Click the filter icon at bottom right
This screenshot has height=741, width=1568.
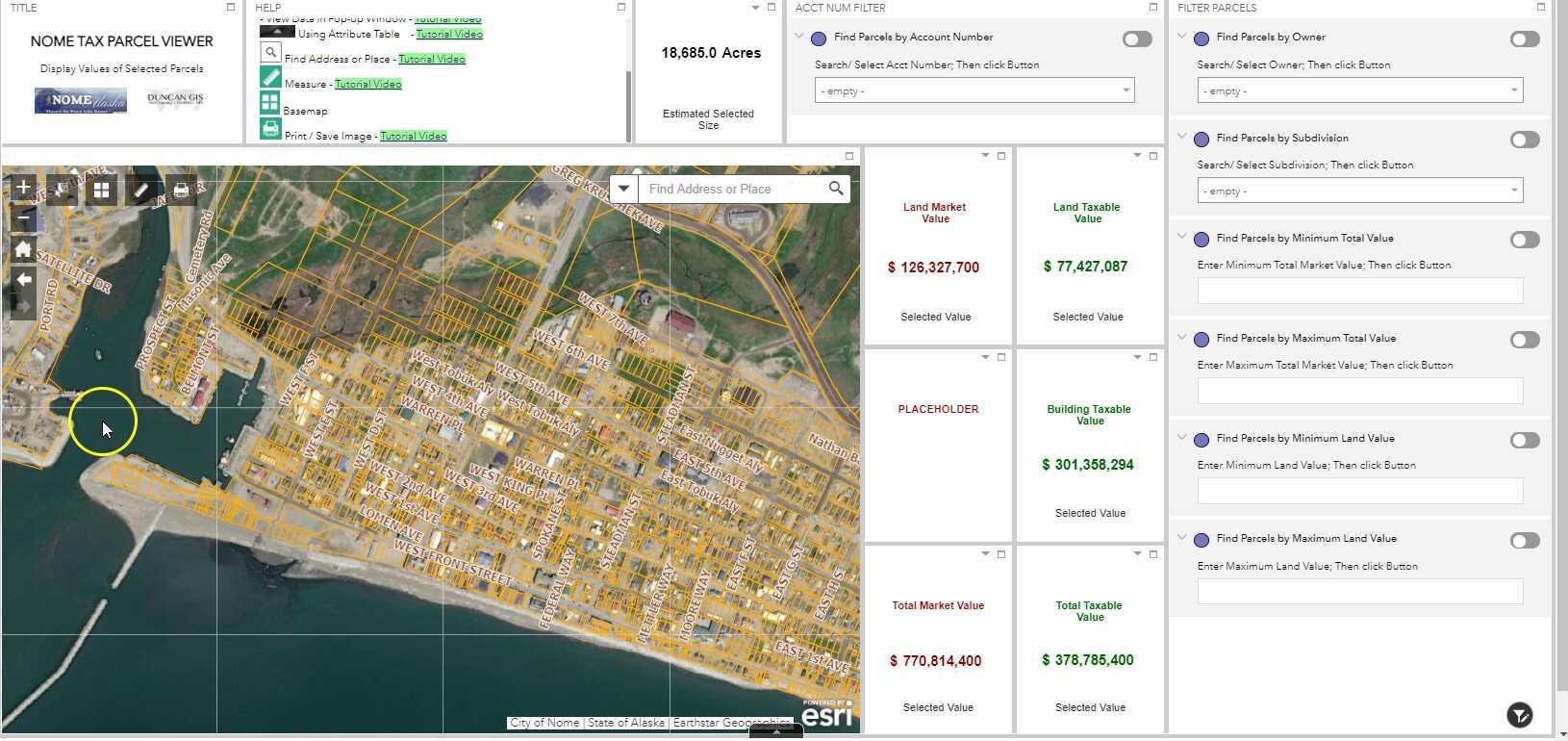coord(1519,715)
